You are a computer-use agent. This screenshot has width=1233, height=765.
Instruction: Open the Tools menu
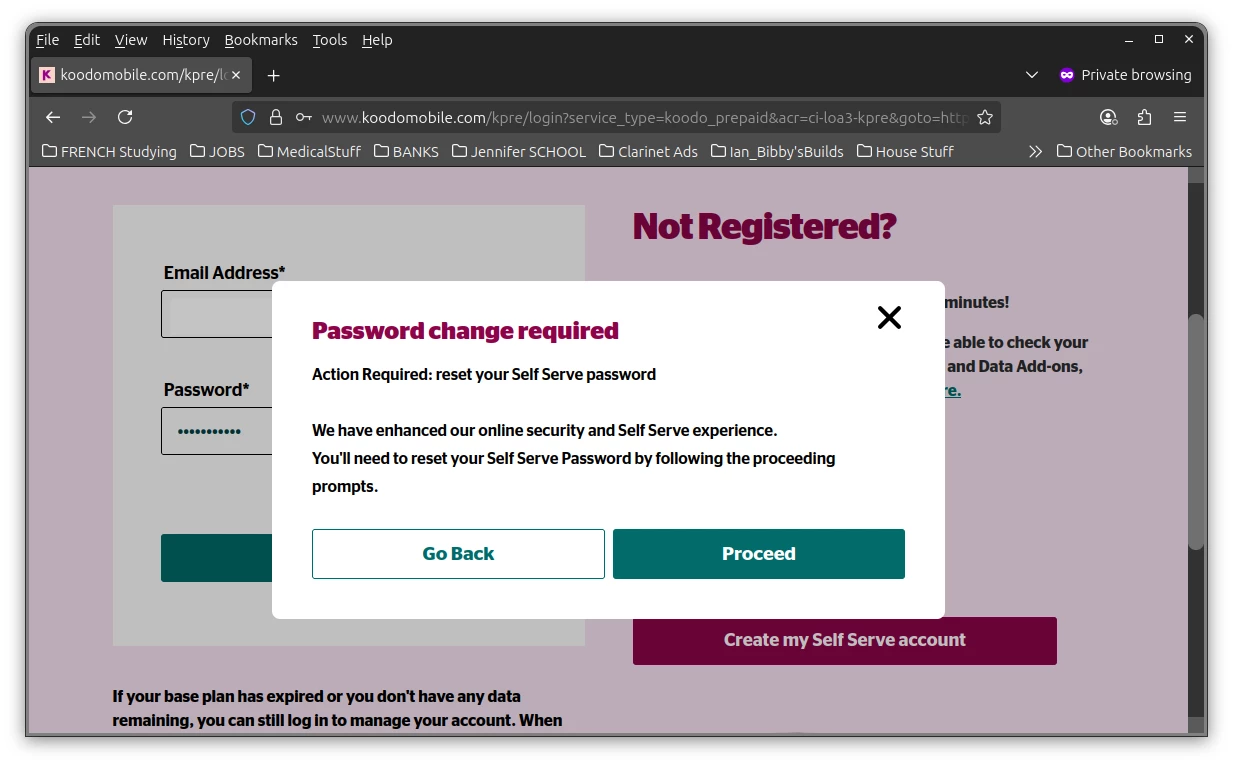tap(330, 40)
